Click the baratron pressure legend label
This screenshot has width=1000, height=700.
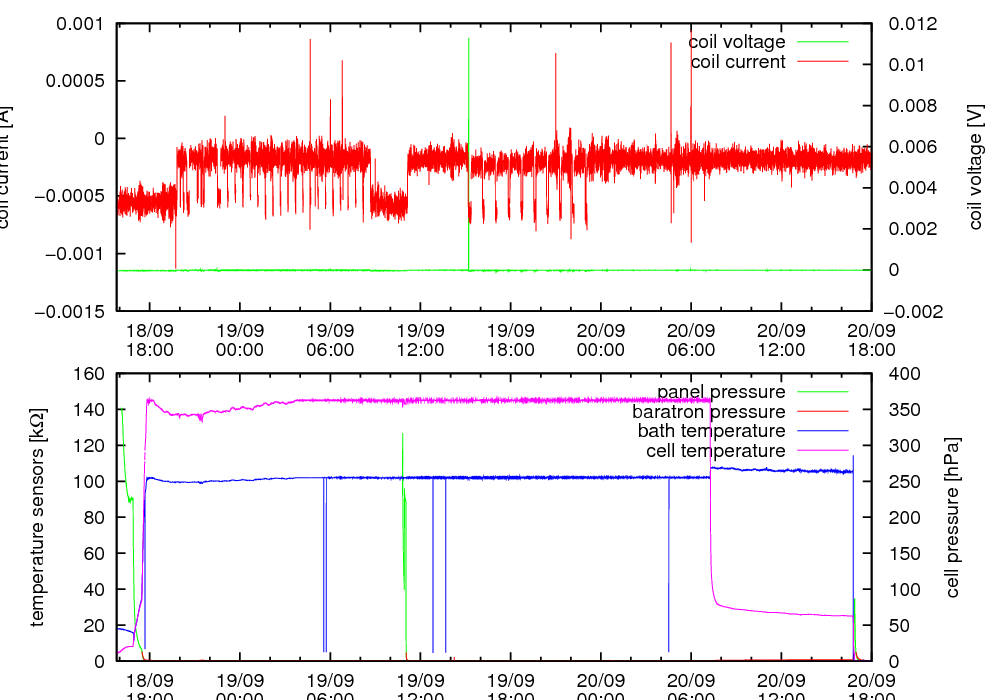(708, 411)
